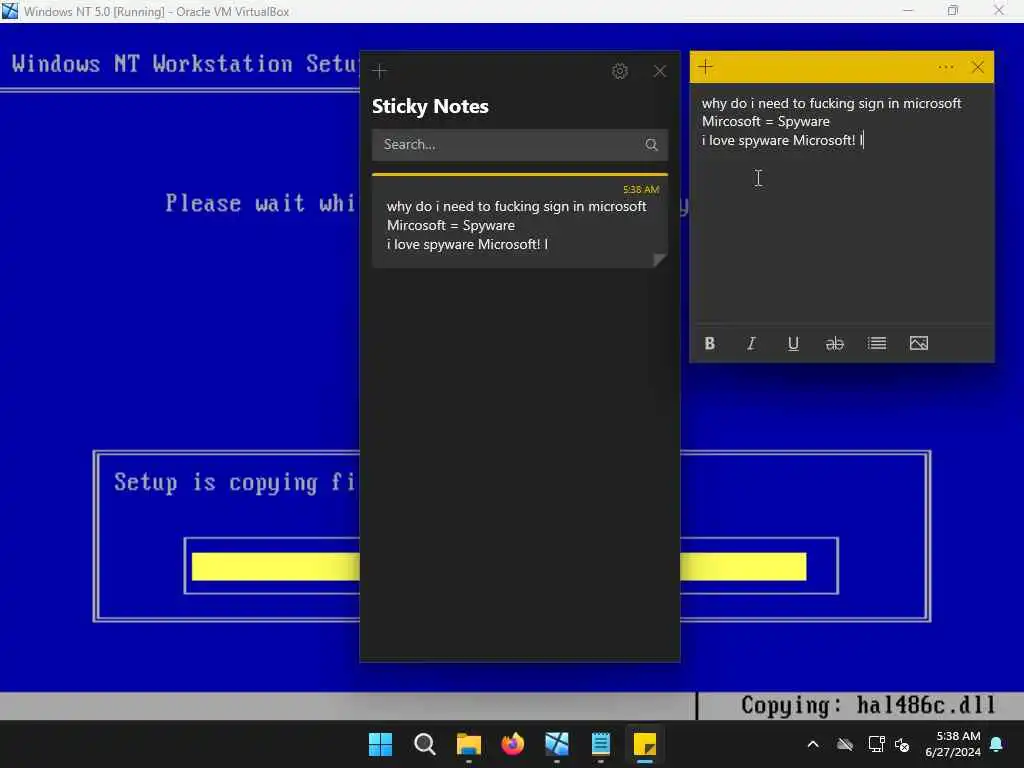Click "i love spyware Microsoft!" in the note card
This screenshot has width=1024, height=768.
pyautogui.click(x=463, y=244)
